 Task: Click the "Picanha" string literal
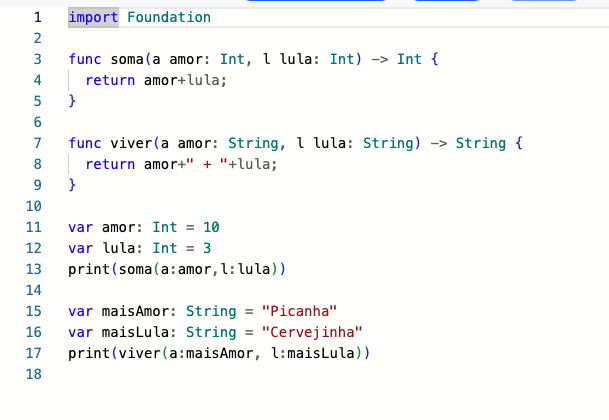(x=299, y=311)
